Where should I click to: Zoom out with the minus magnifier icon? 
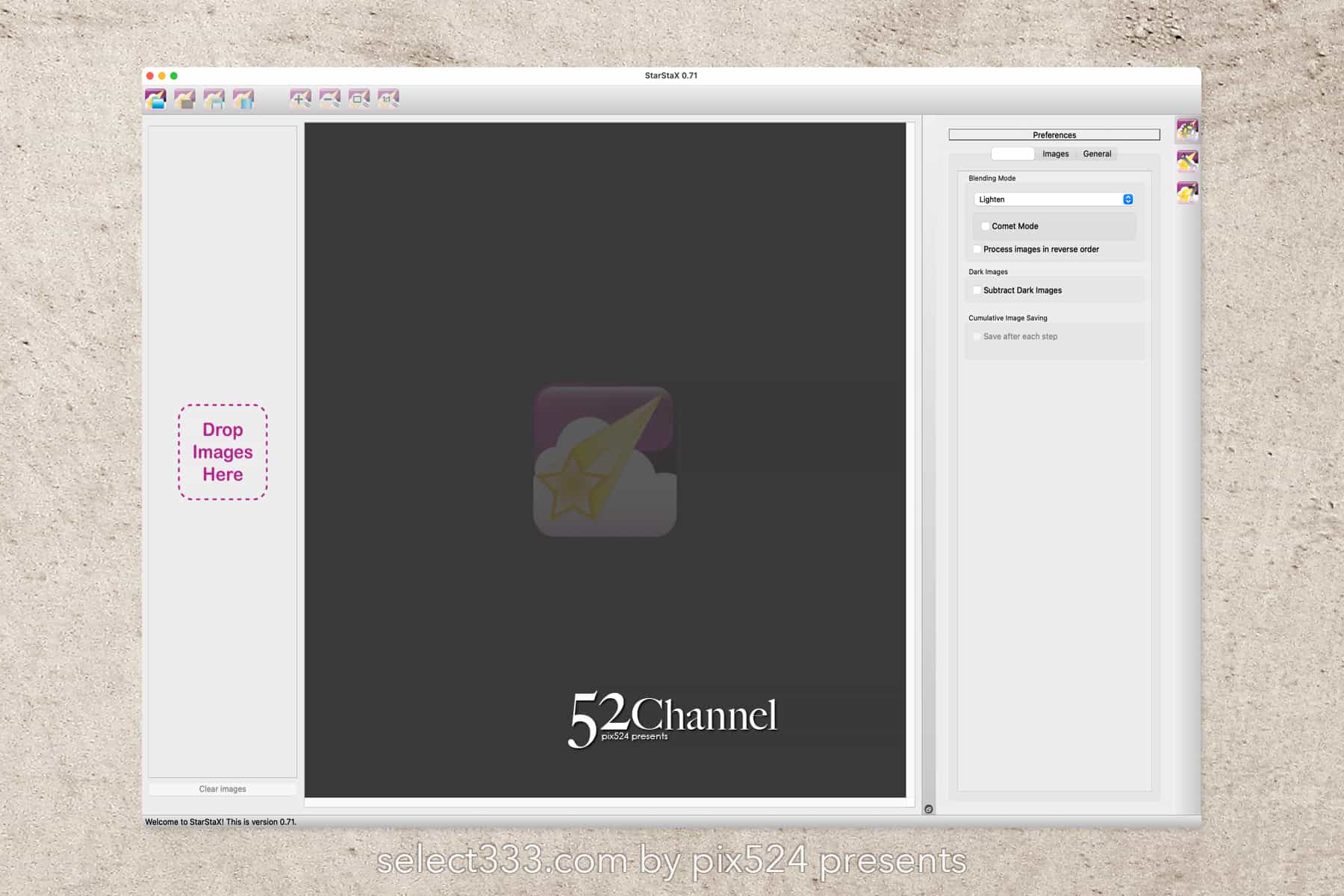329,99
